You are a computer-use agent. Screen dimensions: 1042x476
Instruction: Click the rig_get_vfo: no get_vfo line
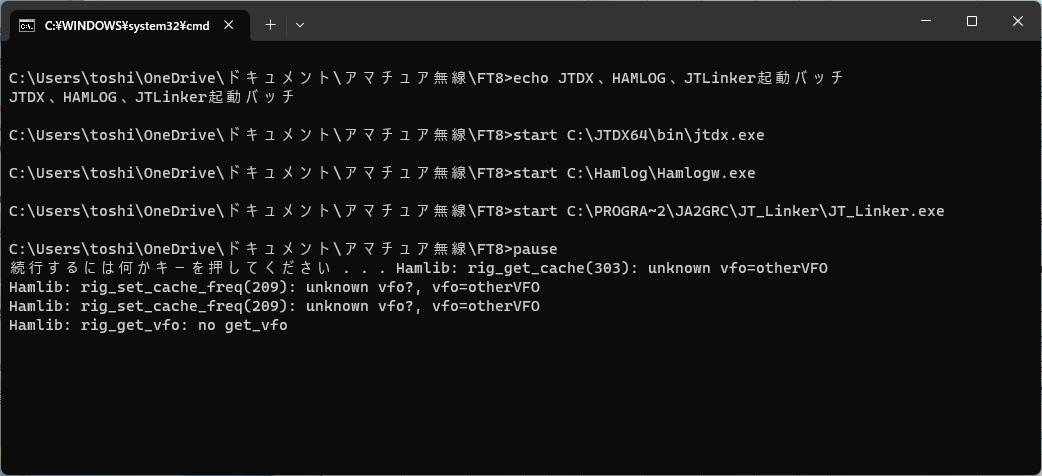click(148, 326)
